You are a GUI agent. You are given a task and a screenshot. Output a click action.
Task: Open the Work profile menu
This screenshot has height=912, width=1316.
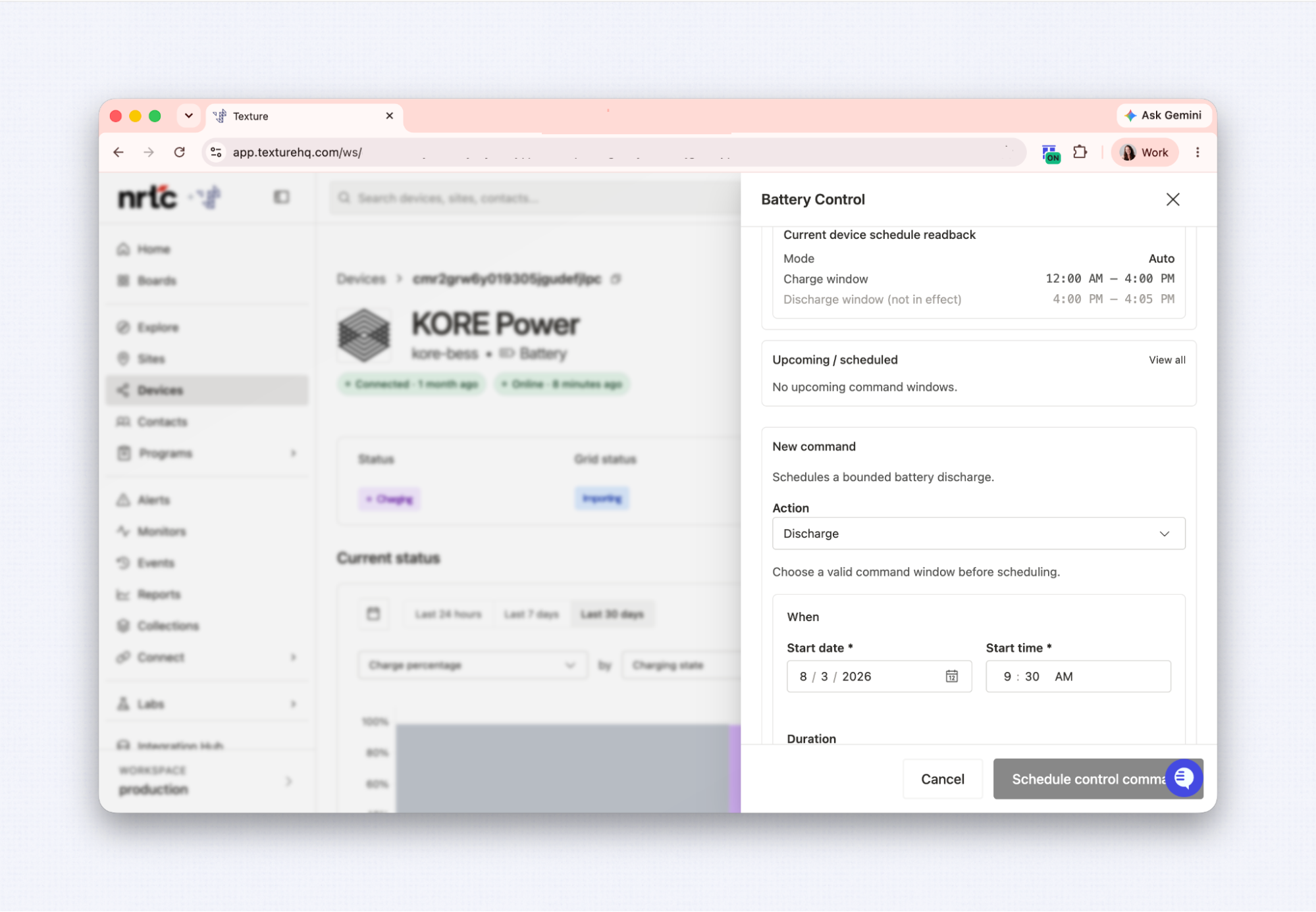tap(1144, 152)
